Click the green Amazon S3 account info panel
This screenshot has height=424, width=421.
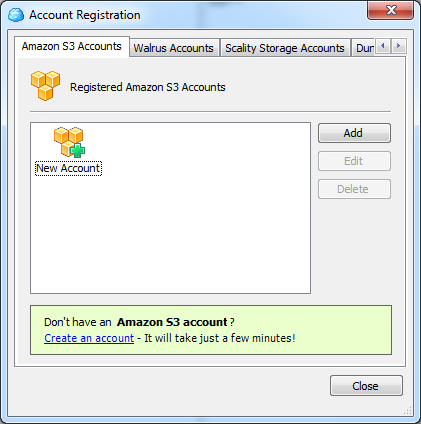coord(211,330)
